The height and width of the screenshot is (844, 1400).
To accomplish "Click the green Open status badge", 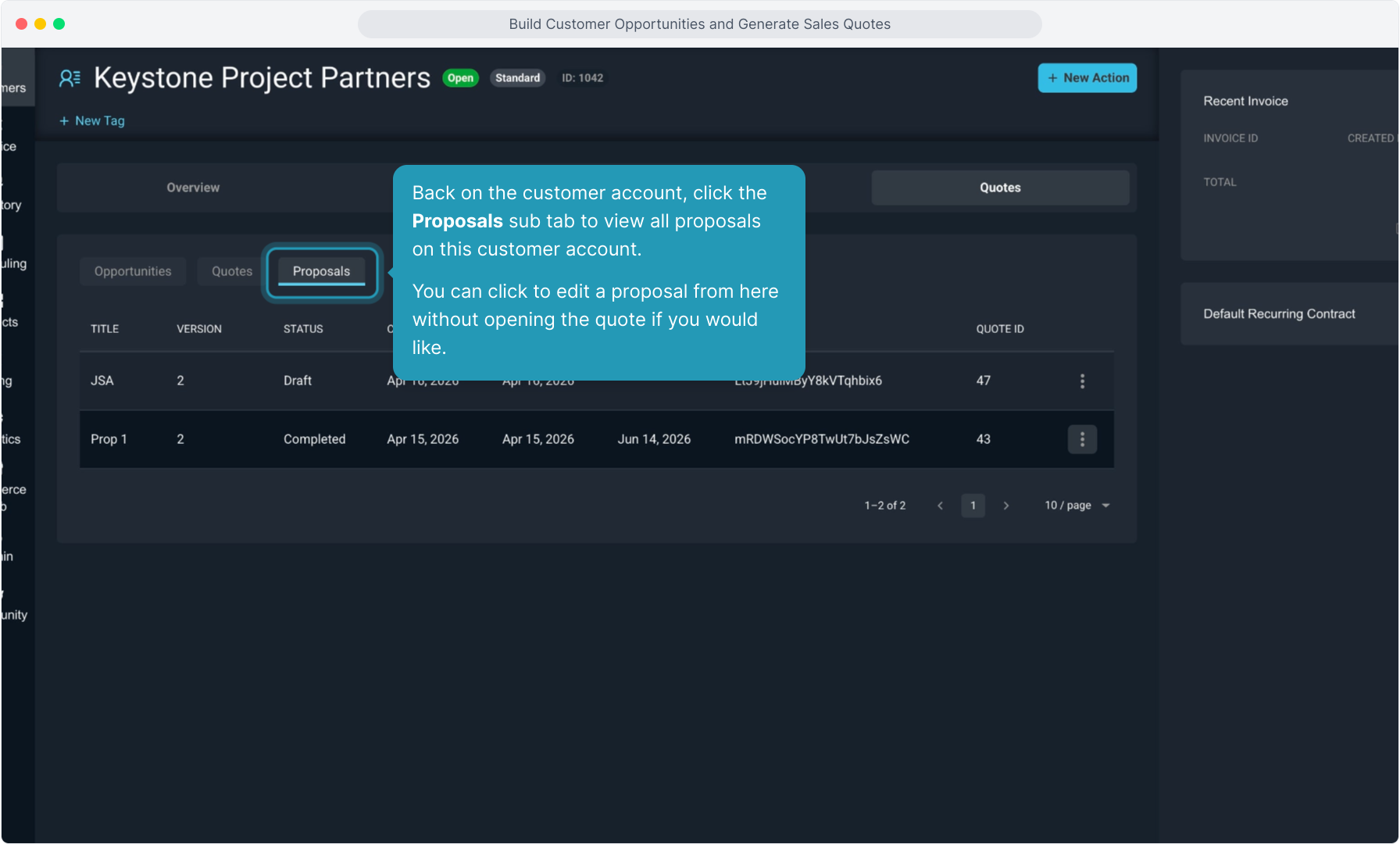I will [460, 78].
